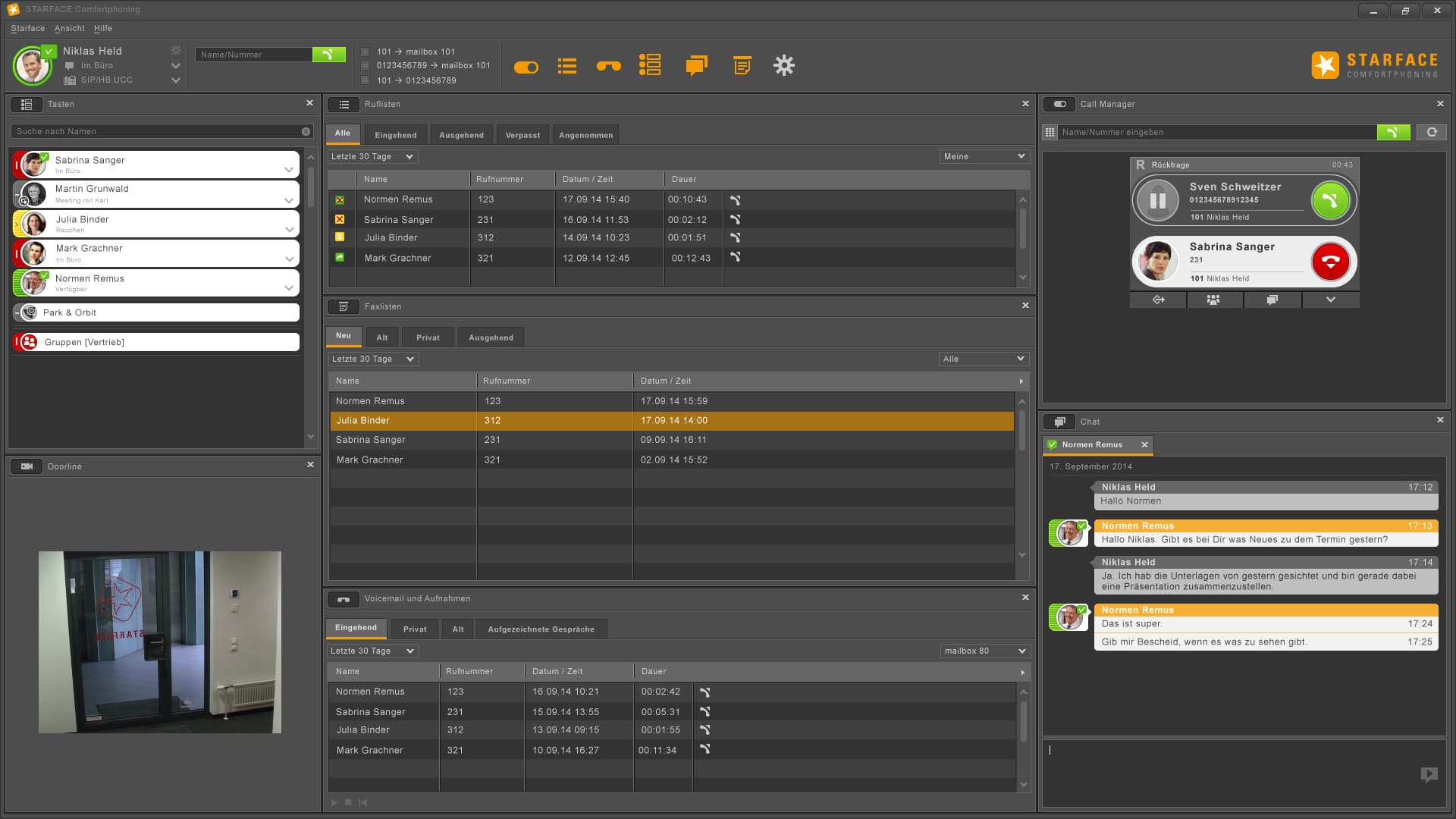Open settings gear icon in top toolbar

click(783, 66)
